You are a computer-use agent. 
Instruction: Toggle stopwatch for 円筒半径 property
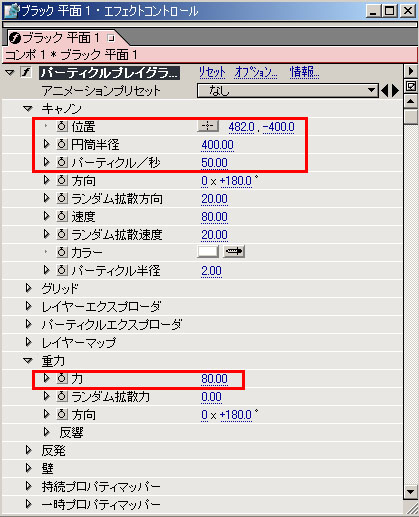pos(62,144)
